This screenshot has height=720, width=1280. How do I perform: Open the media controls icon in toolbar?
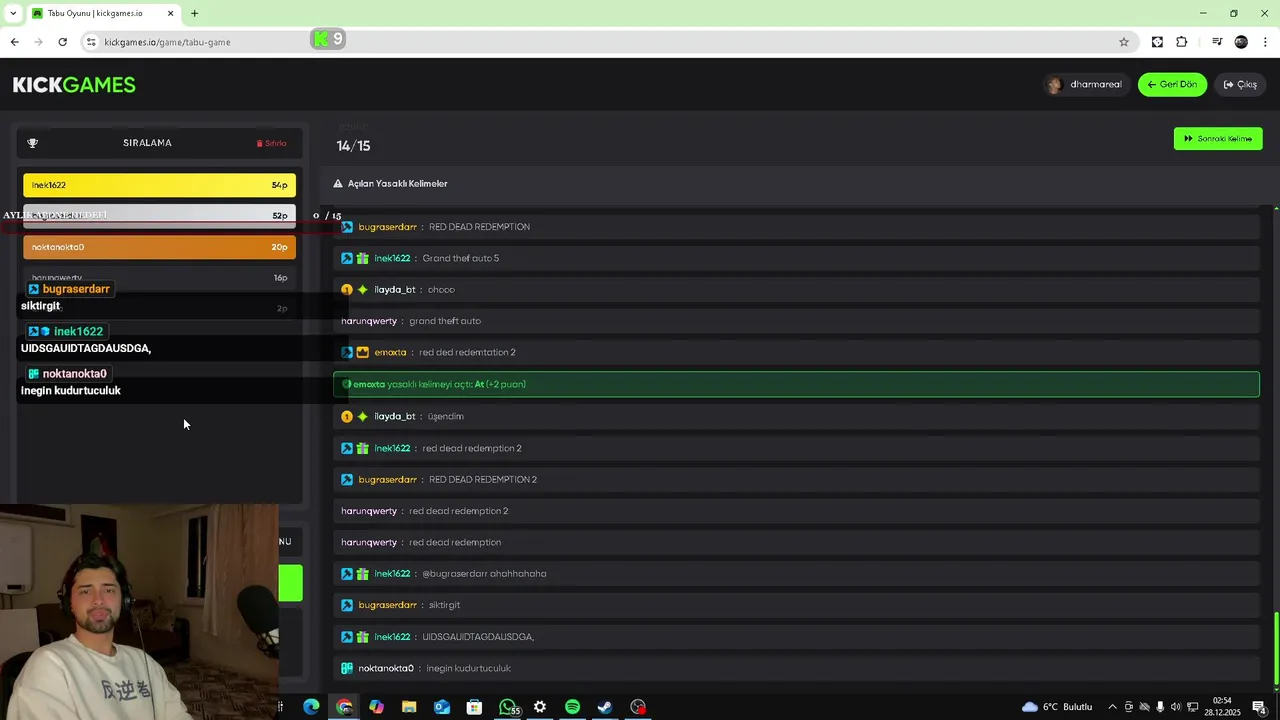point(1217,42)
